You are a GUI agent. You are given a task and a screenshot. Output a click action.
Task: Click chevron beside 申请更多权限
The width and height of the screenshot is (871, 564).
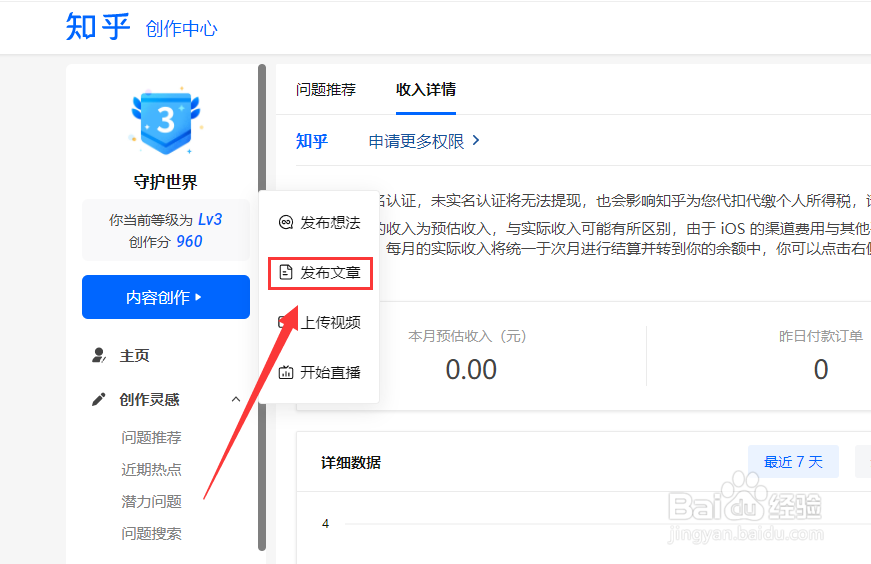click(x=476, y=141)
